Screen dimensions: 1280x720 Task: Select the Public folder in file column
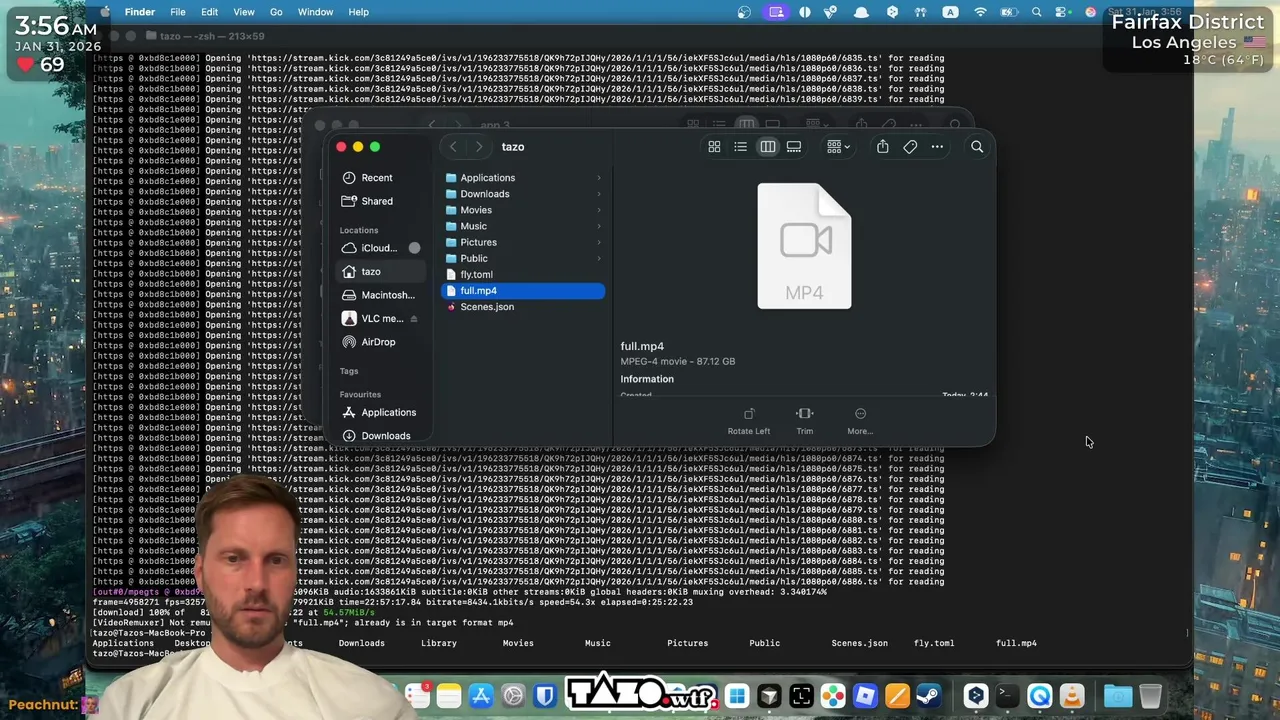click(523, 258)
